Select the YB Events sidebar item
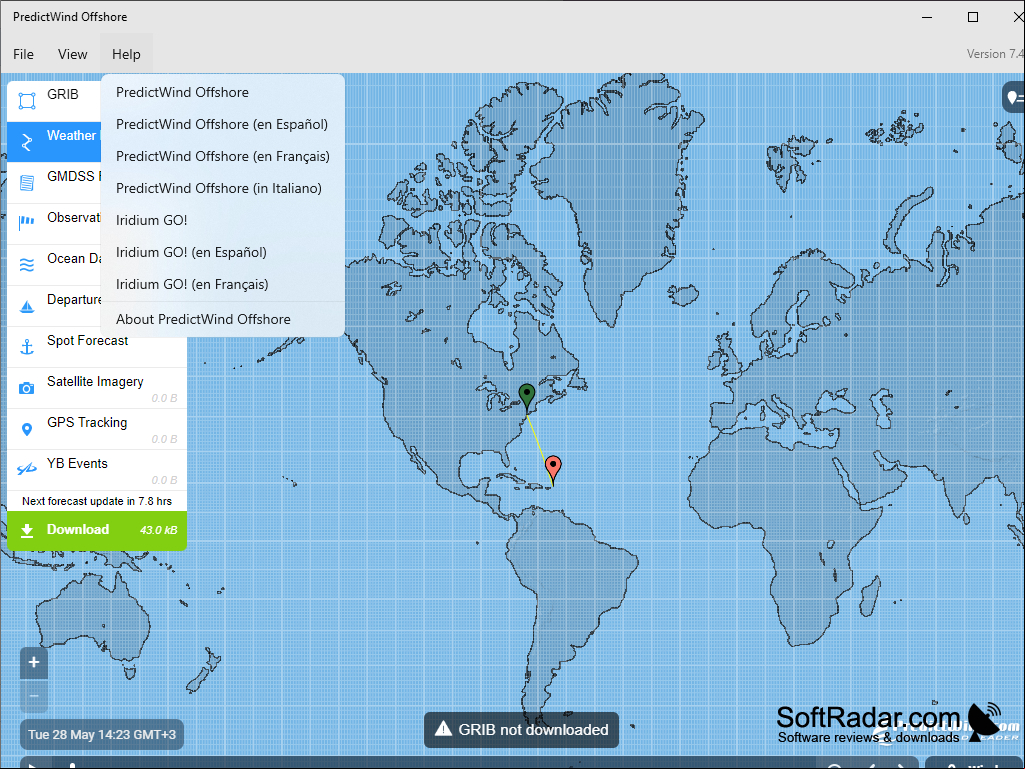Viewport: 1025px width, 769px height. [x=97, y=470]
